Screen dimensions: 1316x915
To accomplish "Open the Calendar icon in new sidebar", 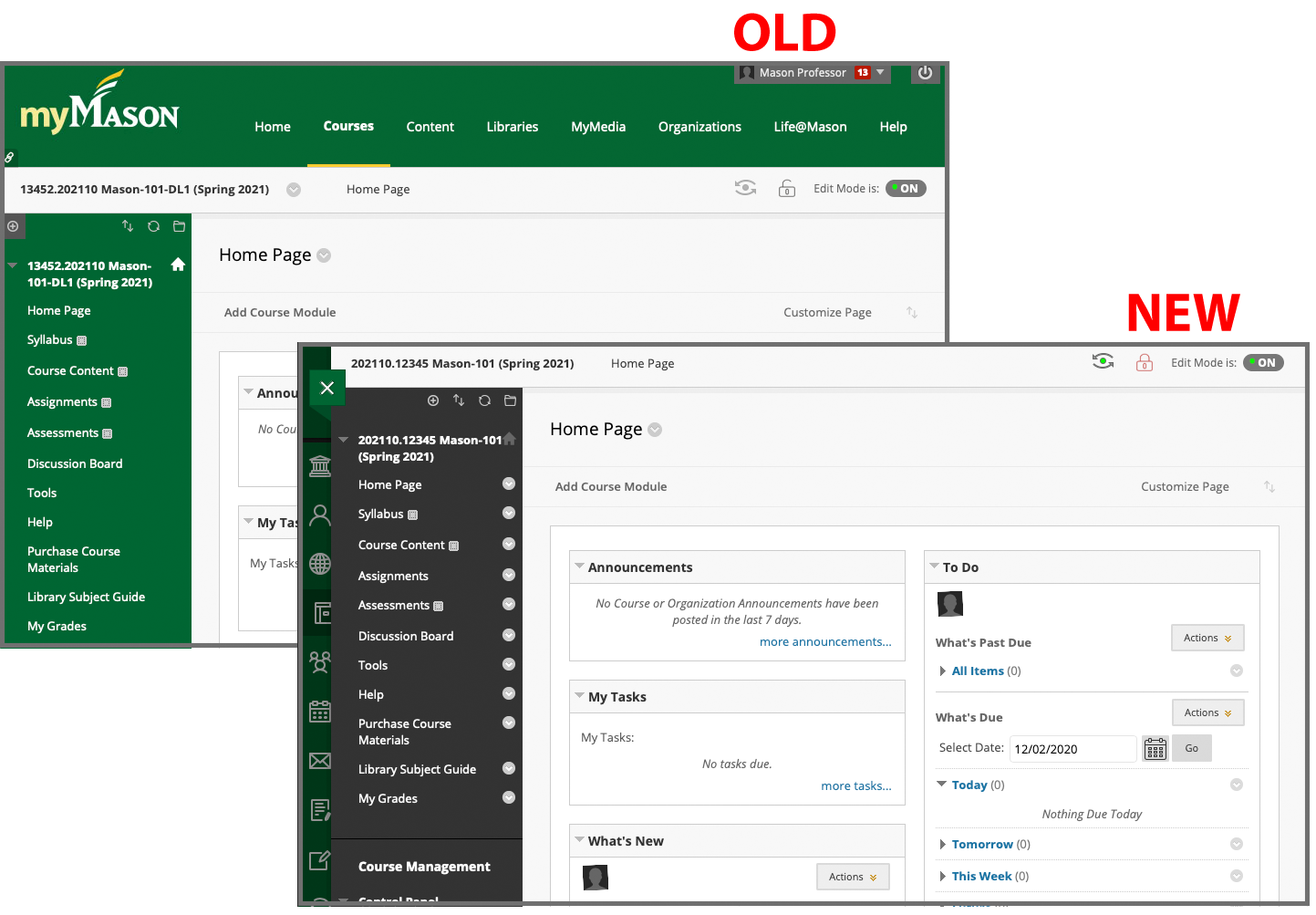I will (x=320, y=712).
